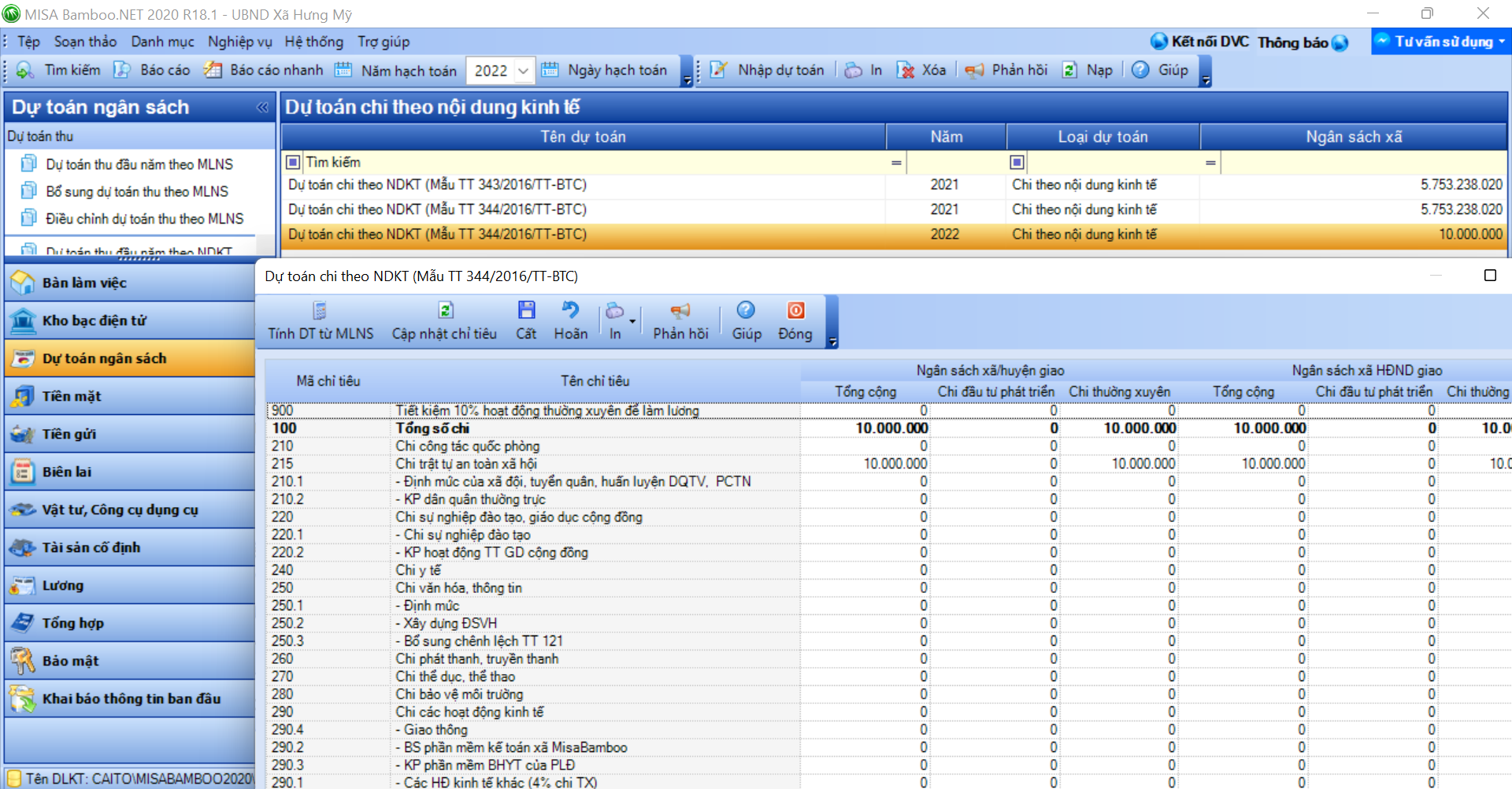
Task: Click the Năm hạch toán calendar icon
Action: click(343, 70)
